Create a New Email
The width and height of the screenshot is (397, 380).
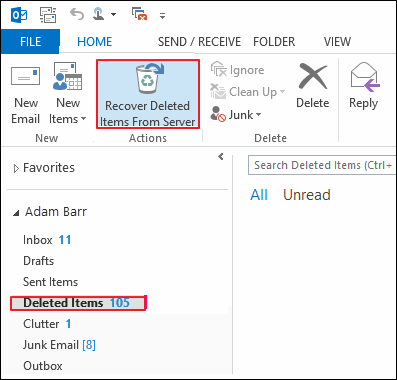click(x=26, y=95)
